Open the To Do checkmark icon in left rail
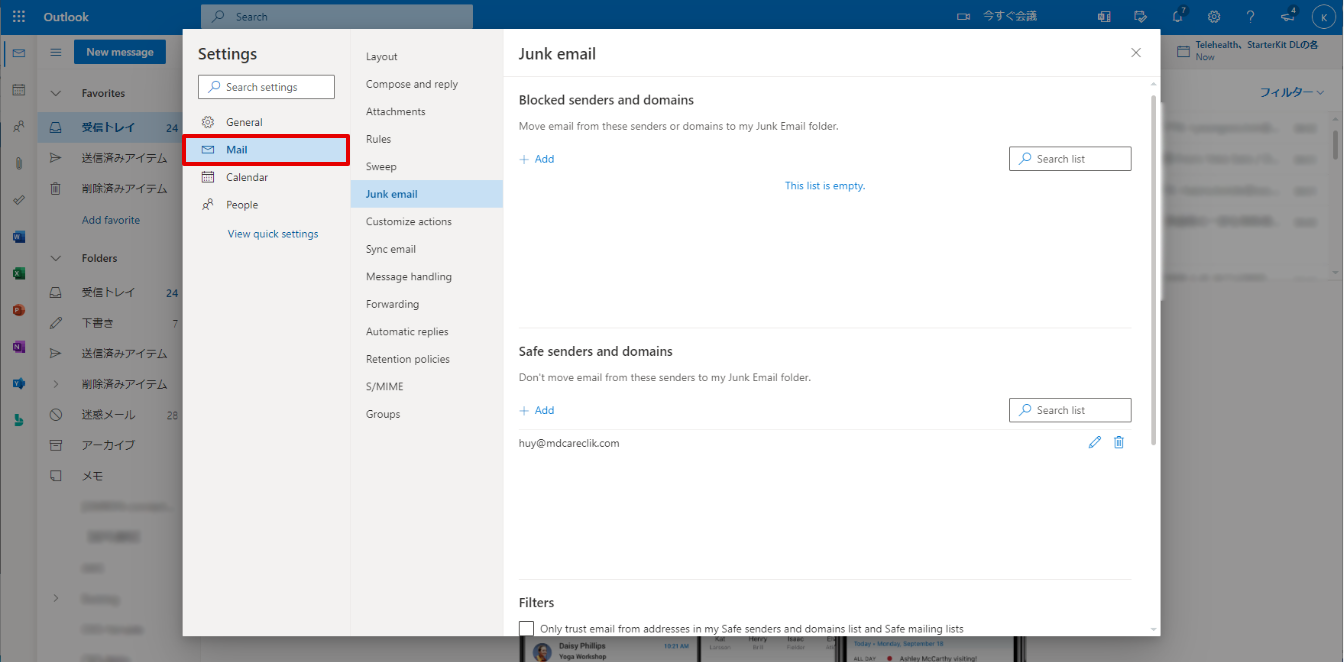1344x662 pixels. (18, 200)
